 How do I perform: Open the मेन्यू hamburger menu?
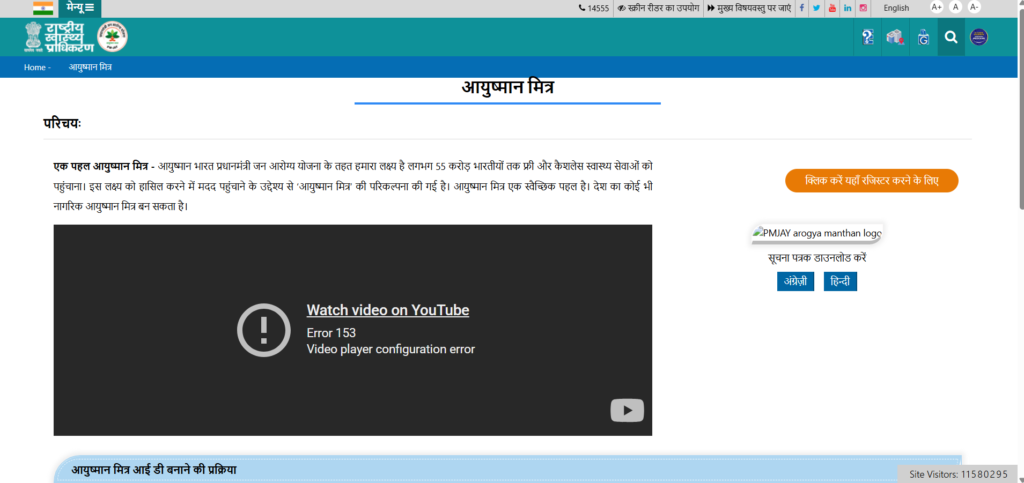(80, 8)
